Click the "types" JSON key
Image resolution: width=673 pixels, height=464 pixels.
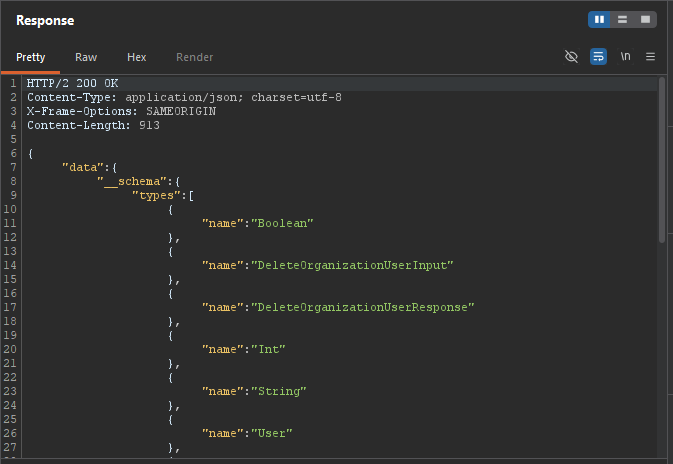pyautogui.click(x=156, y=196)
